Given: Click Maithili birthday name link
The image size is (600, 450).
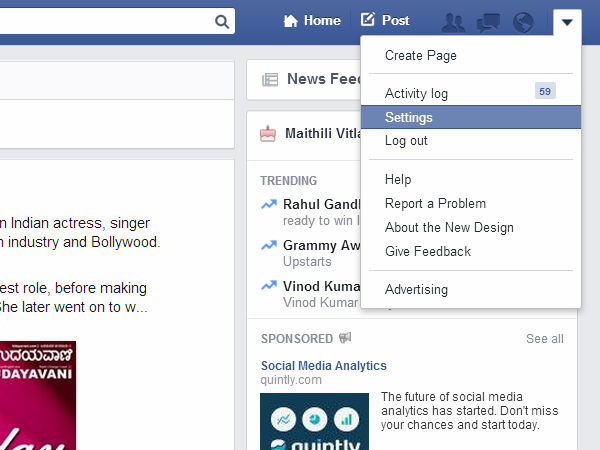Looking at the screenshot, I should tap(323, 134).
